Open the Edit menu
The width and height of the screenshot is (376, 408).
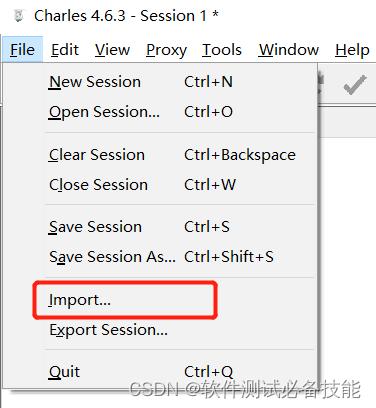(x=65, y=50)
